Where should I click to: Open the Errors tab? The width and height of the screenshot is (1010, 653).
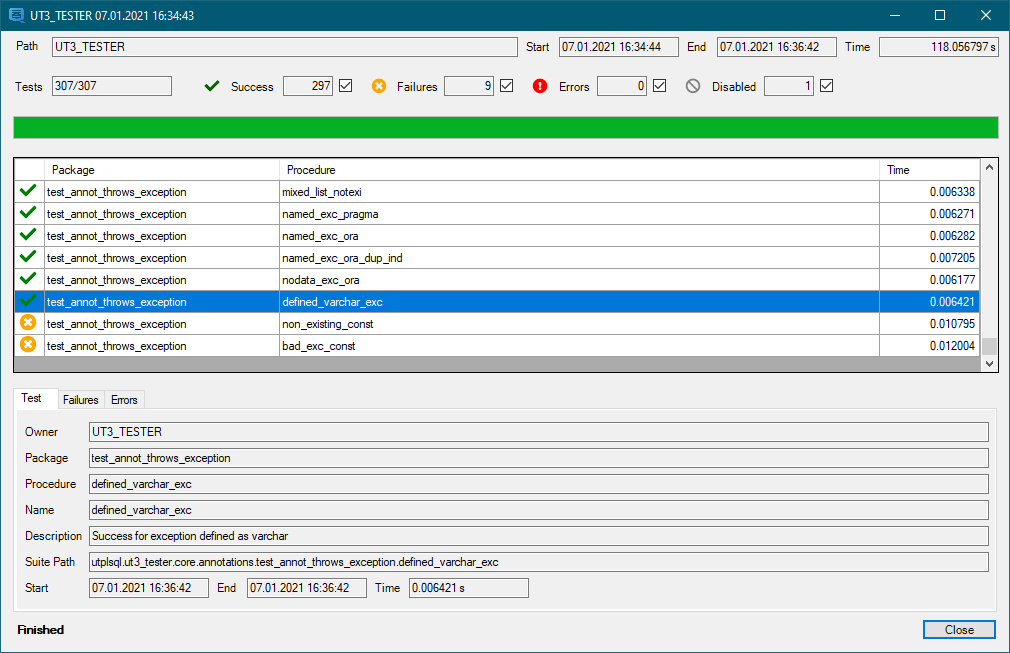point(125,400)
